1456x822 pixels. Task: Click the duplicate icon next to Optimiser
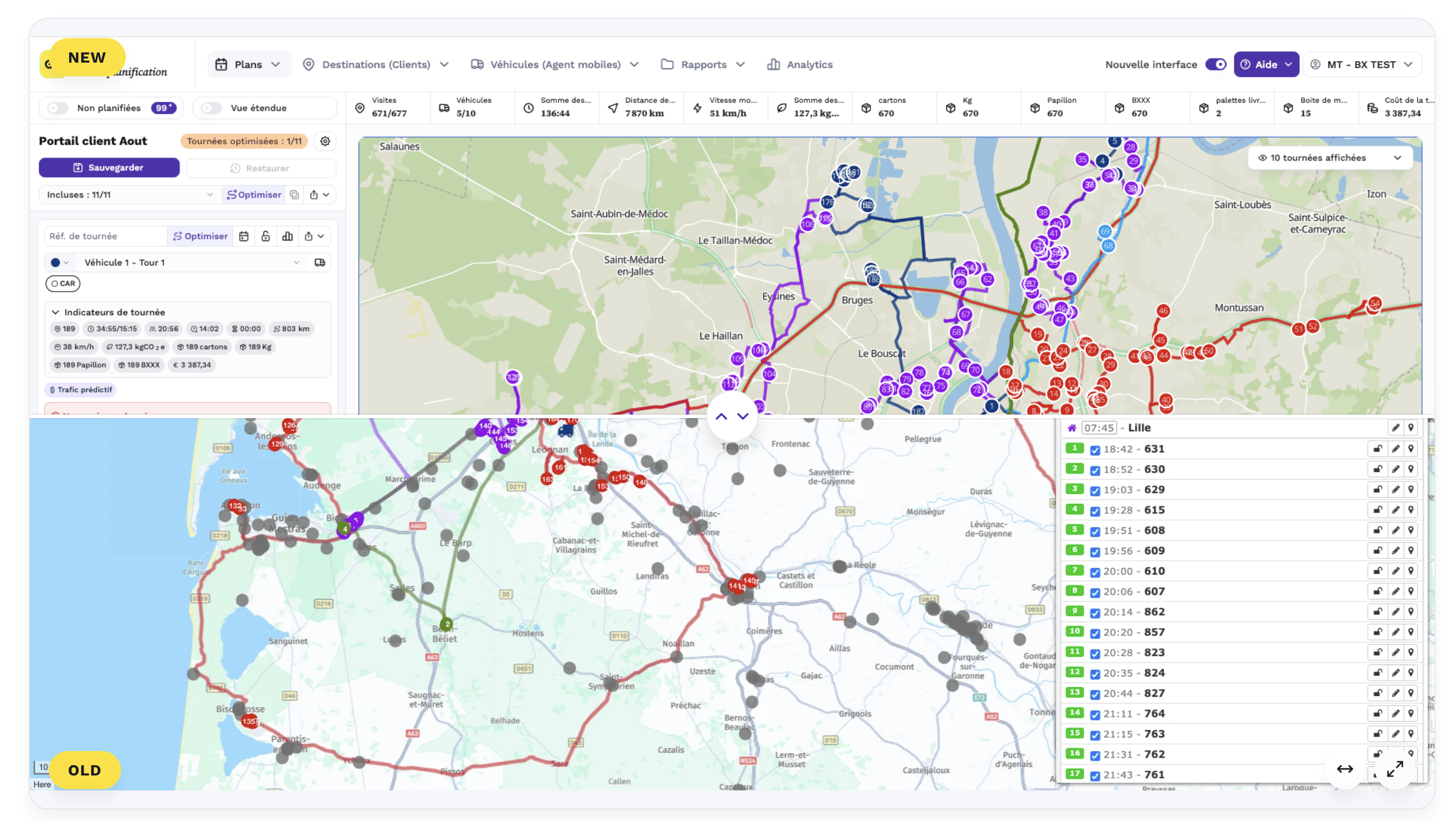(294, 194)
